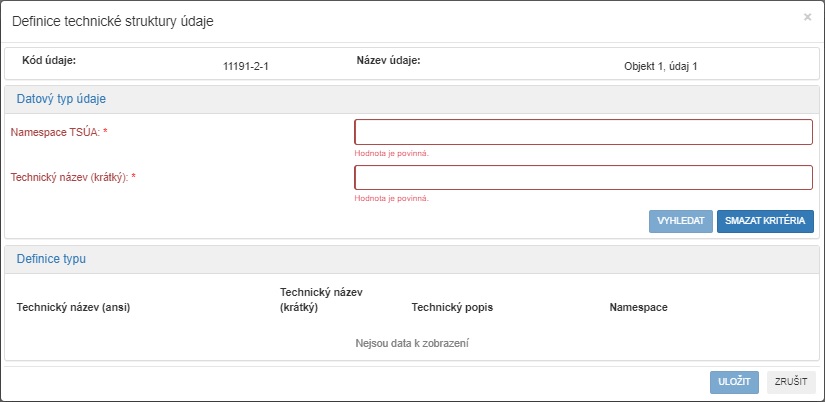Click the Namespace TSÚA field label

click(58, 132)
